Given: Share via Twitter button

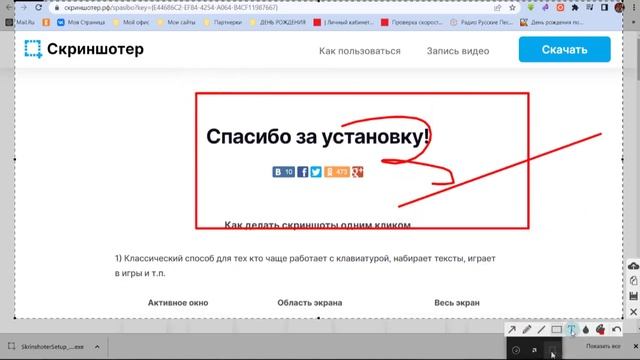Looking at the screenshot, I should click(316, 172).
